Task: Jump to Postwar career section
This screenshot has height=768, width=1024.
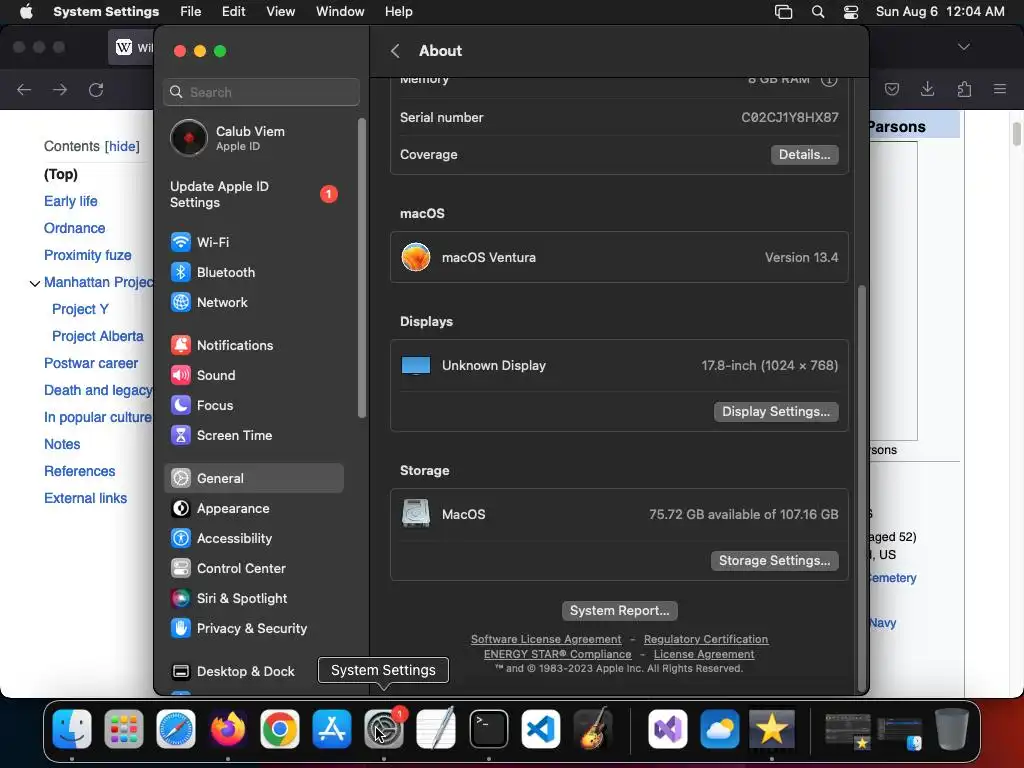Action: [x=91, y=363]
